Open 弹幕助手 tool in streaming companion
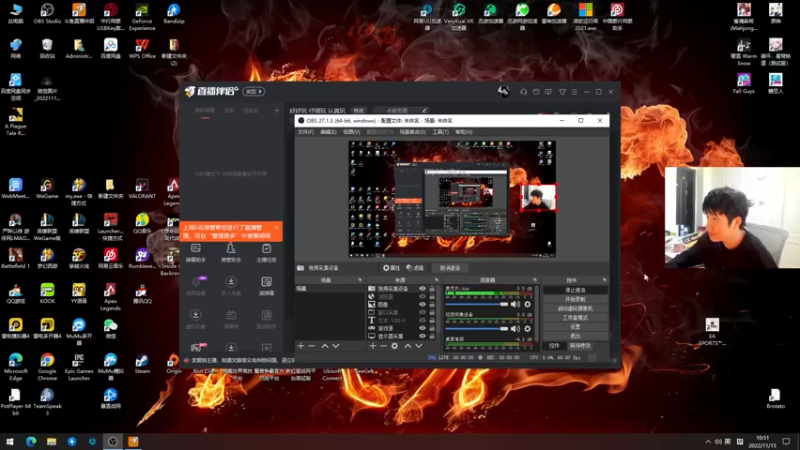The height and width of the screenshot is (450, 800). pyautogui.click(x=196, y=253)
